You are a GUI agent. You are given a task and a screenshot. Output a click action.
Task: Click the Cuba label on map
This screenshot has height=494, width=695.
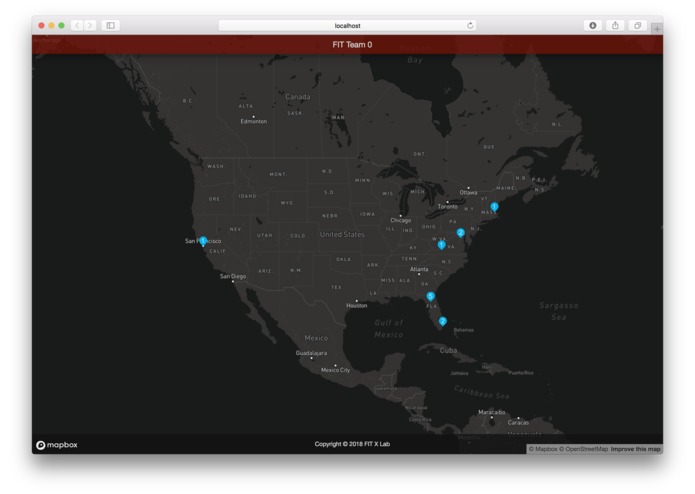[448, 350]
